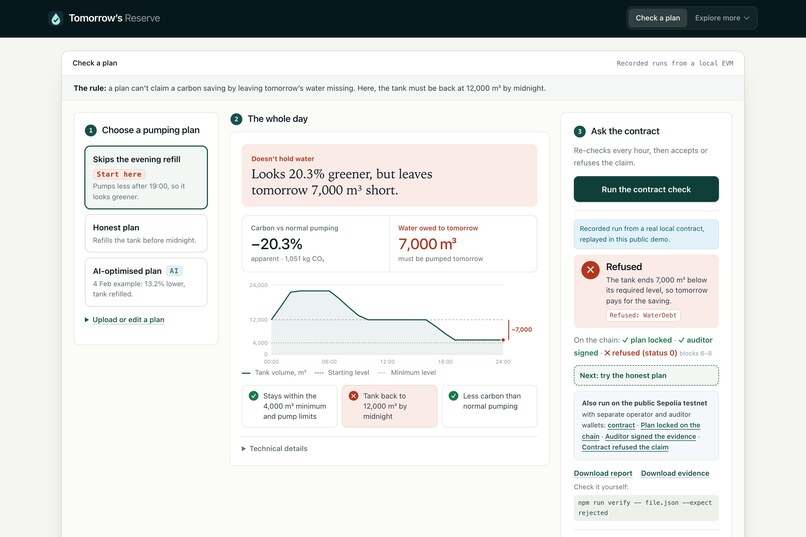Click the 7,000 m³ water owed value
Image resolution: width=806 pixels, height=537 pixels.
(427, 244)
